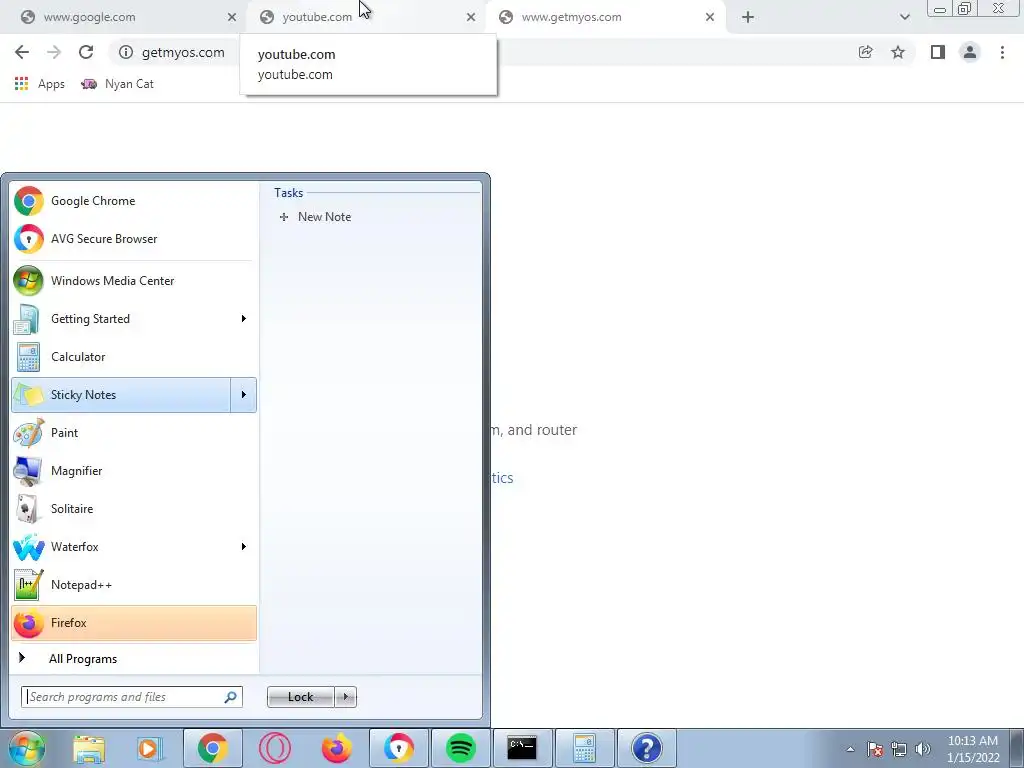Viewport: 1024px width, 768px height.
Task: Expand Getting Started jump list arrow
Action: pos(244,319)
